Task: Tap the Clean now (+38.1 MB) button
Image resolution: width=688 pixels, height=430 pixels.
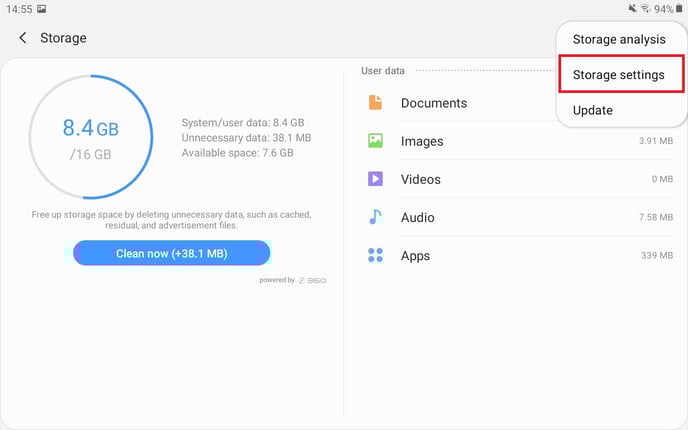Action: 172,253
